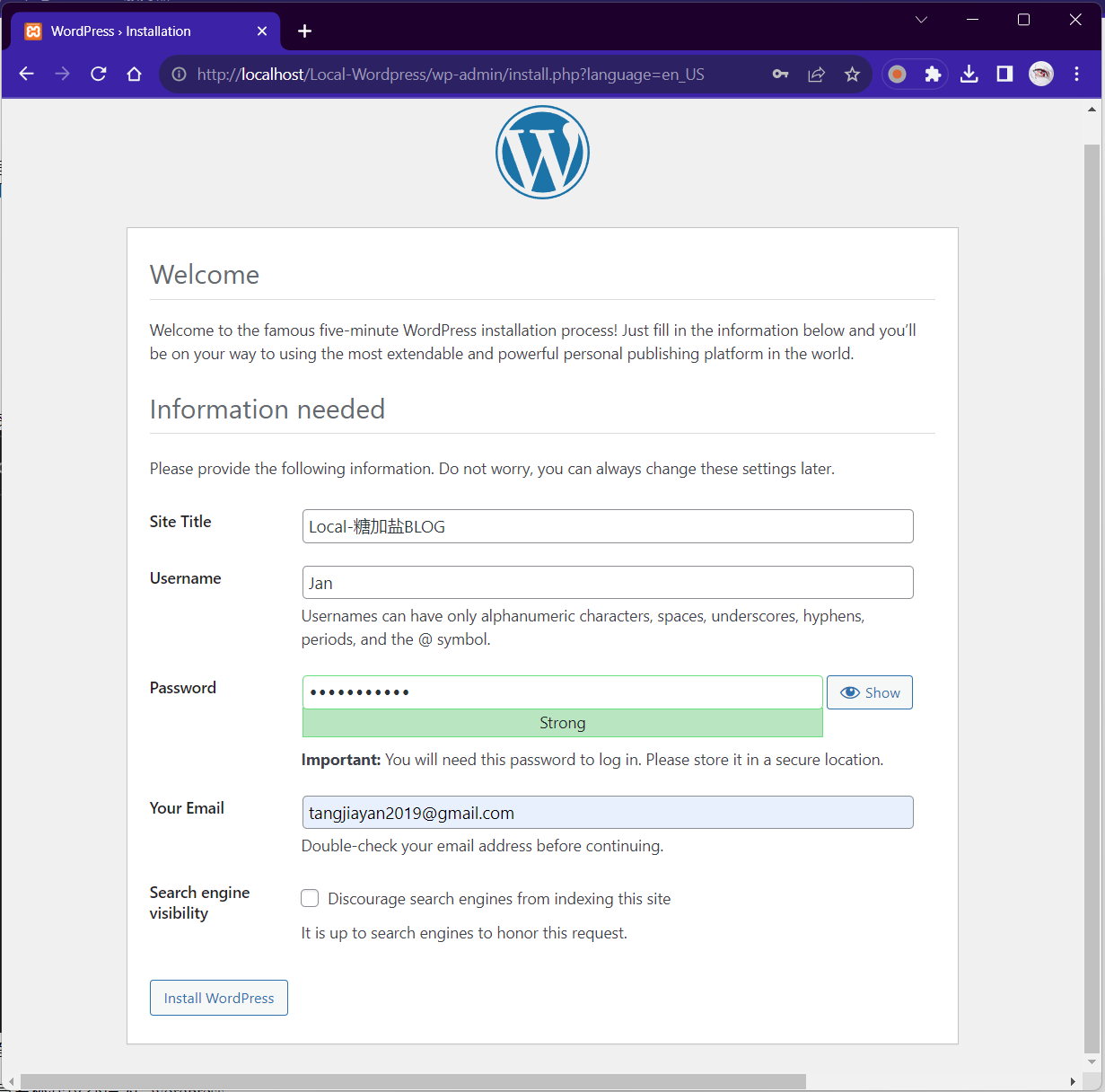This screenshot has width=1105, height=1092.
Task: Select the WordPress › Installation tab
Action: (x=145, y=31)
